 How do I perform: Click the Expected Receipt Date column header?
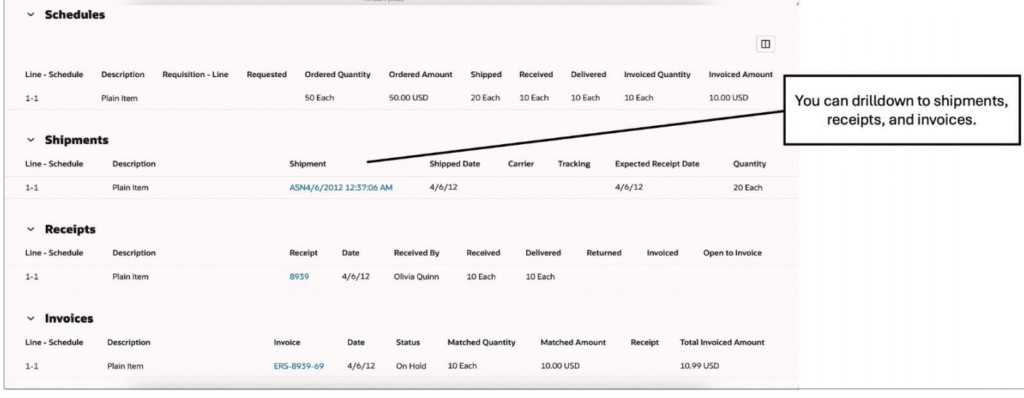tap(657, 164)
